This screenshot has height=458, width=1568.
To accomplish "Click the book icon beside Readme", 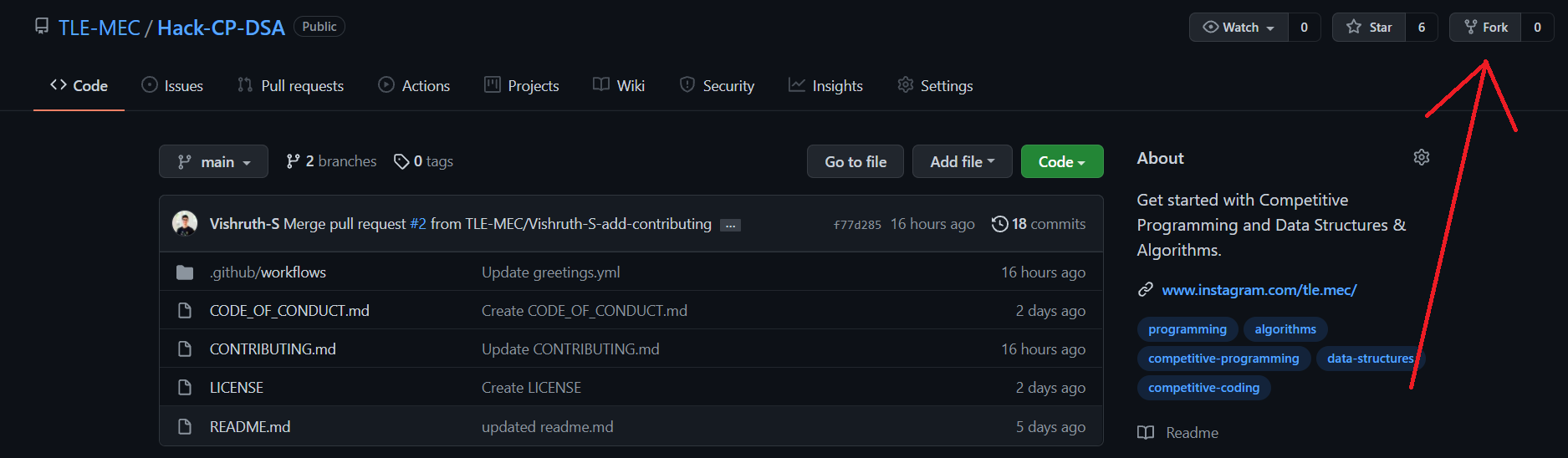I will click(1146, 432).
